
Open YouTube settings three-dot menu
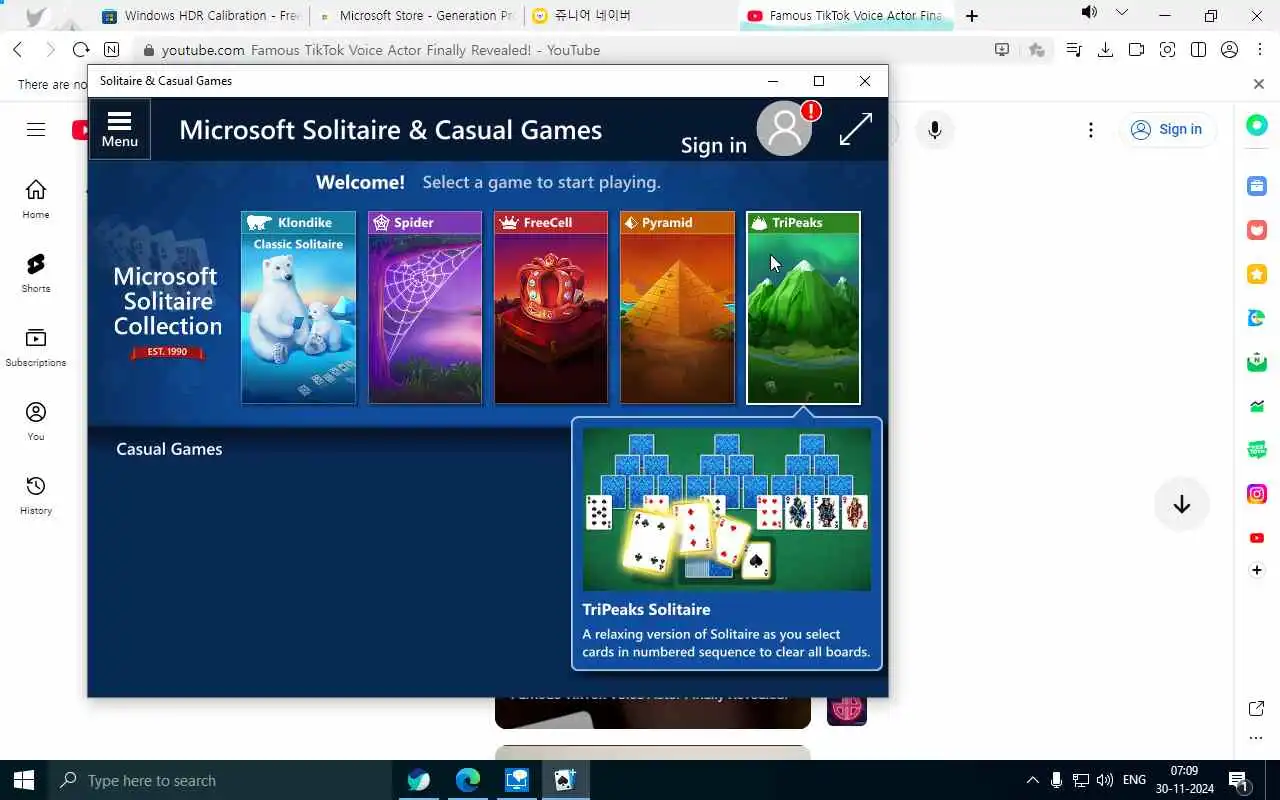click(1091, 130)
